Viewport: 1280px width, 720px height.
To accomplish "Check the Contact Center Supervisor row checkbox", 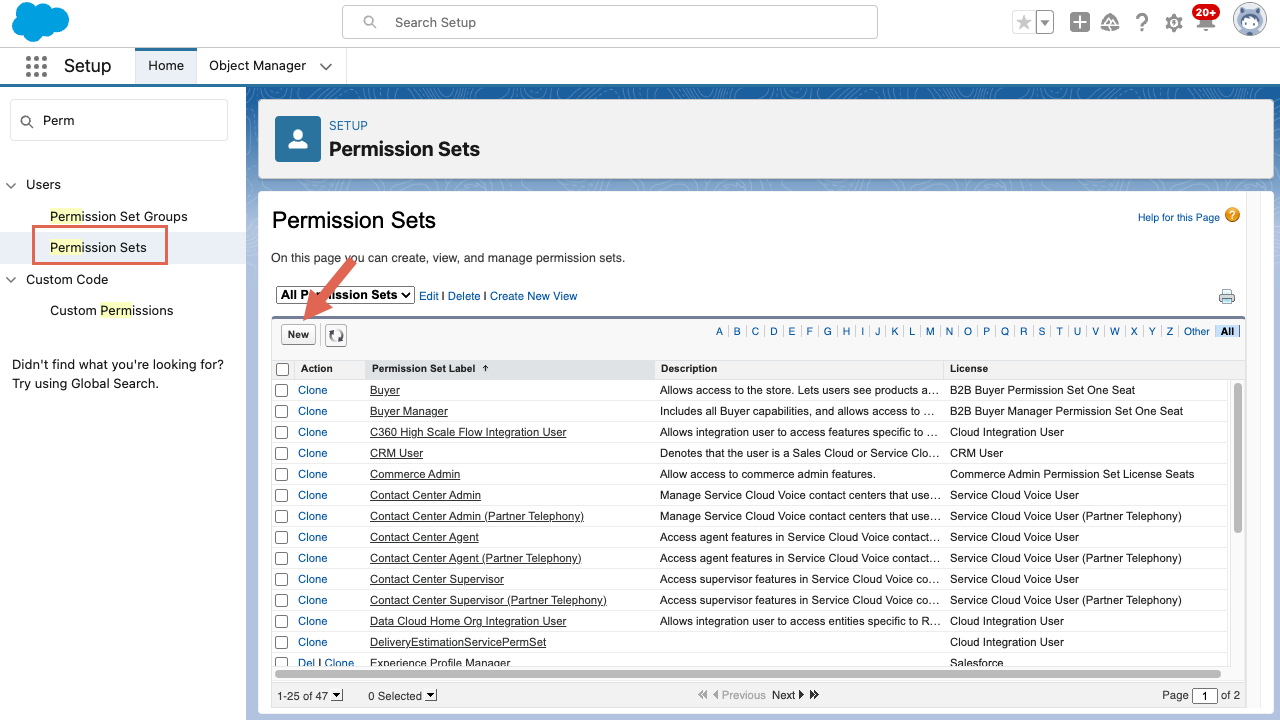I will pos(282,579).
